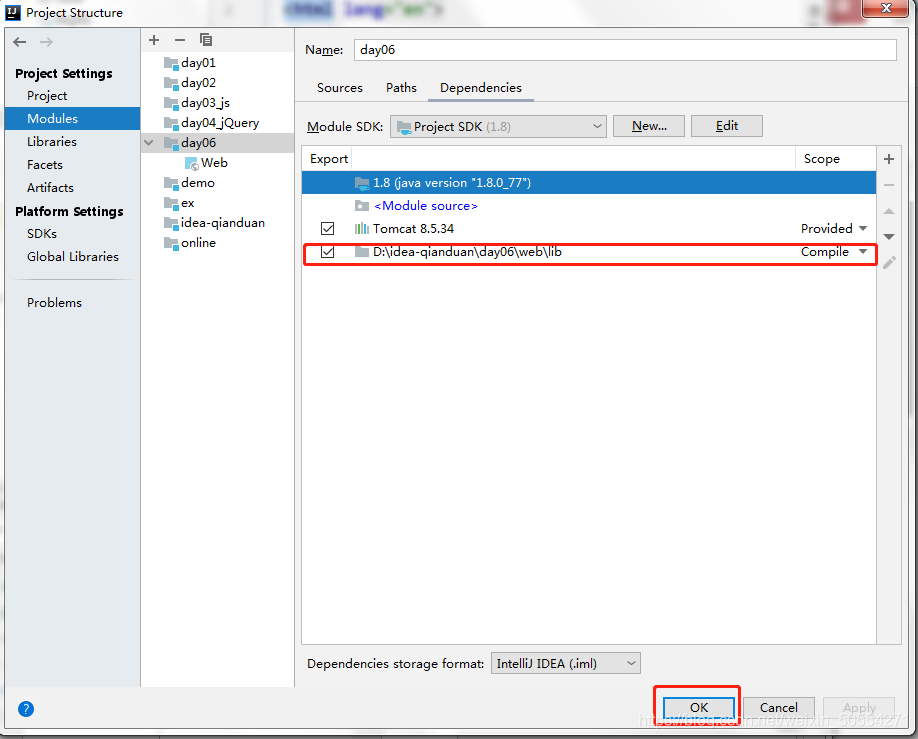
Task: Click the day02 module folder icon
Action: click(171, 83)
